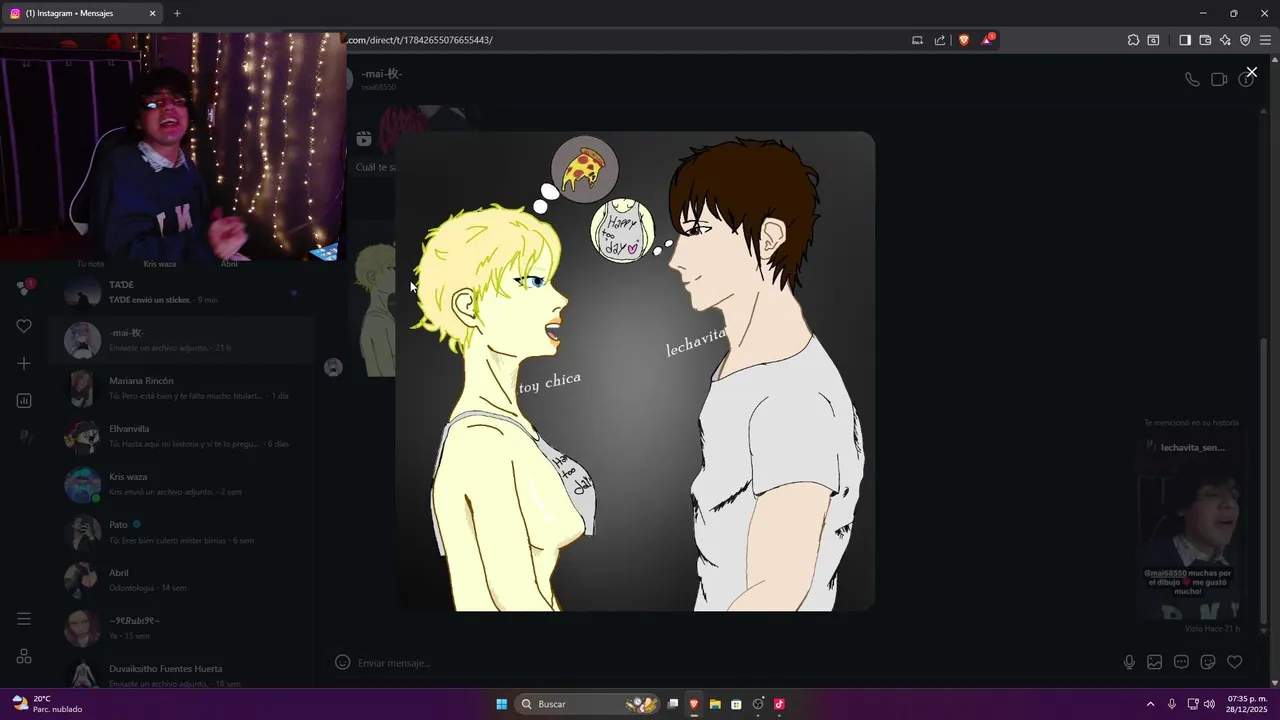Viewport: 1280px width, 720px height.
Task: Open Notifications heart icon in the sidebar
Action: coord(24,326)
